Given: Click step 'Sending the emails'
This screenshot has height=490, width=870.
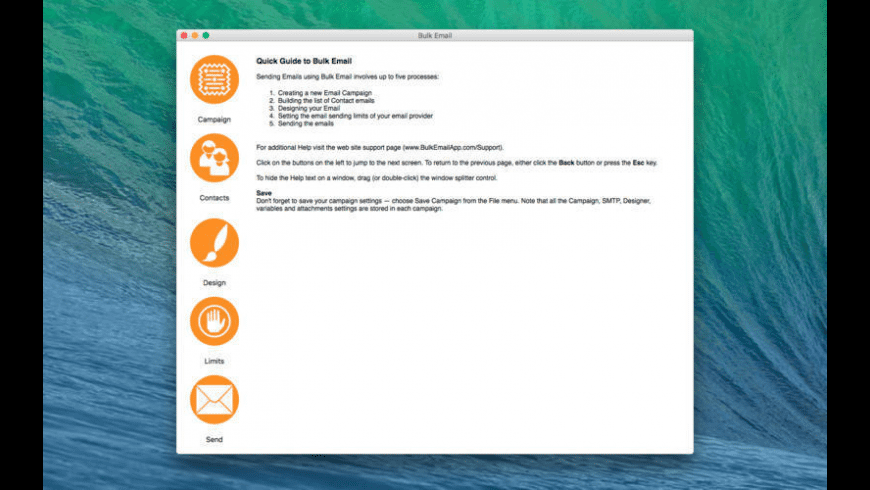Looking at the screenshot, I should (306, 124).
